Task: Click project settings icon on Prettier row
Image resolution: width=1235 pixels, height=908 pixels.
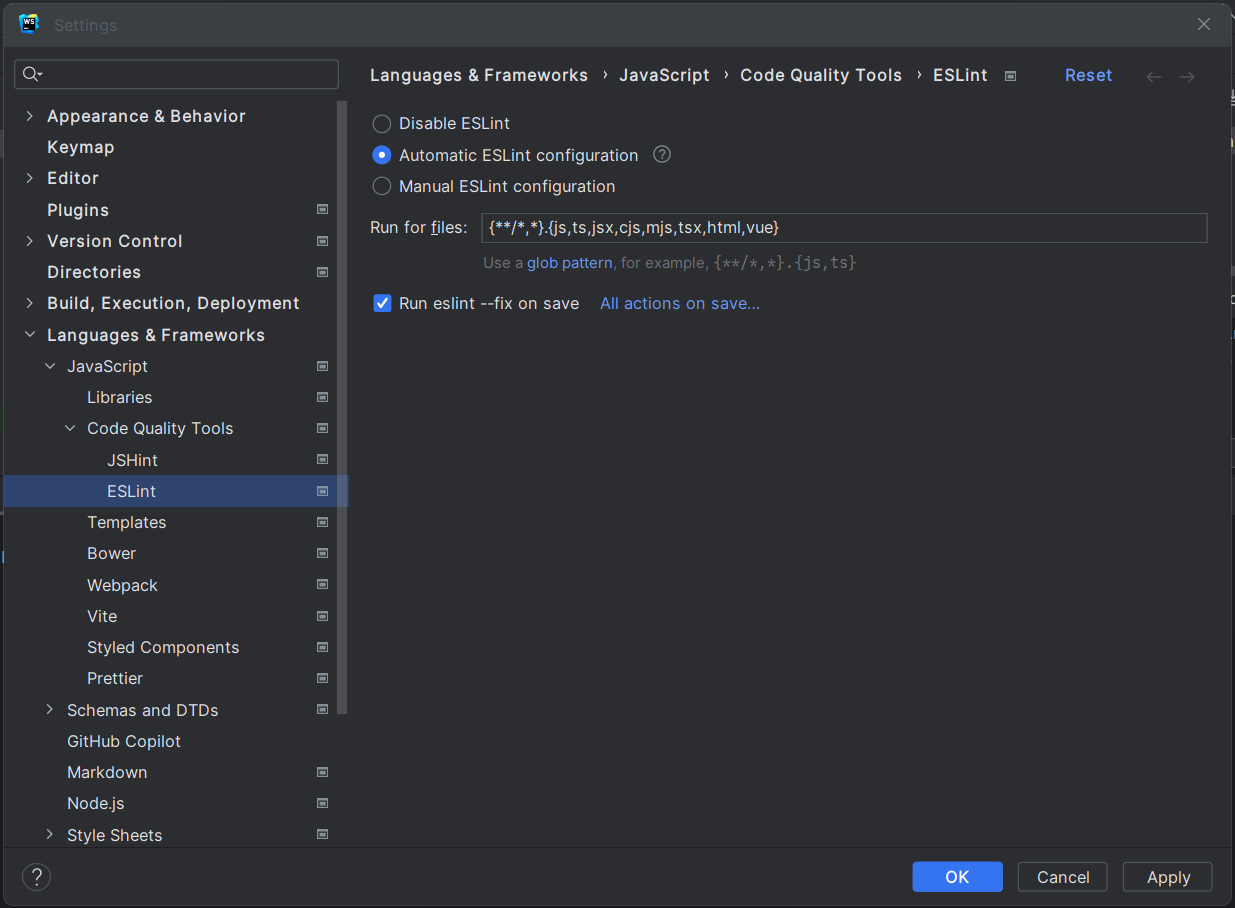Action: coord(322,678)
